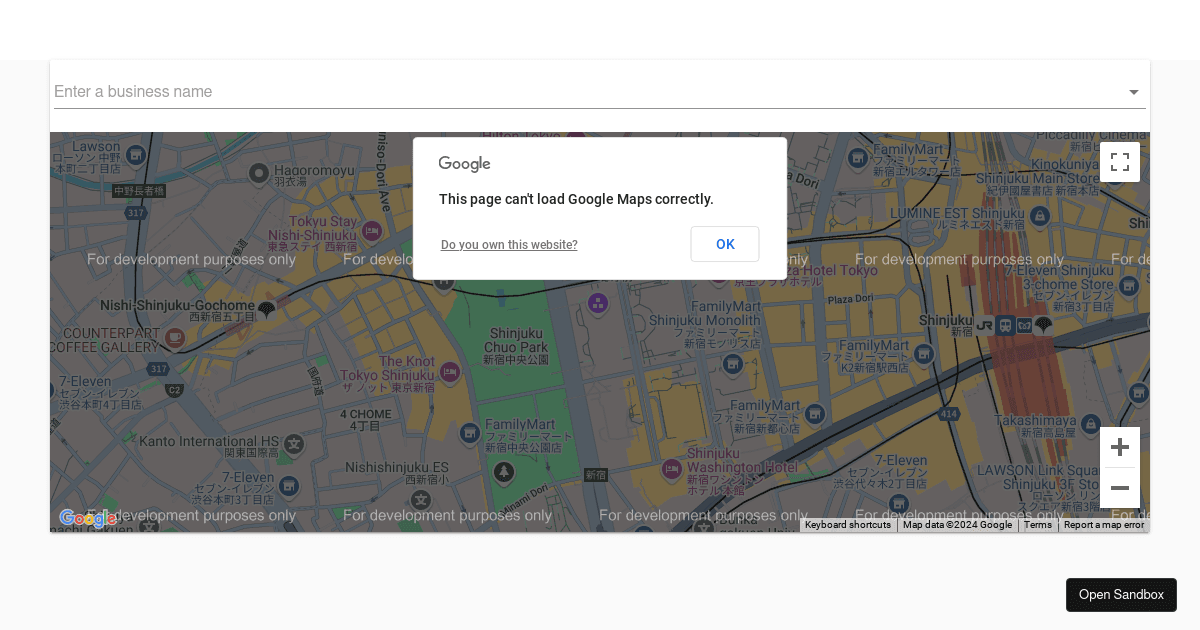The height and width of the screenshot is (630, 1200).
Task: Open the Keyboard shortcuts panel
Action: pyautogui.click(x=847, y=525)
